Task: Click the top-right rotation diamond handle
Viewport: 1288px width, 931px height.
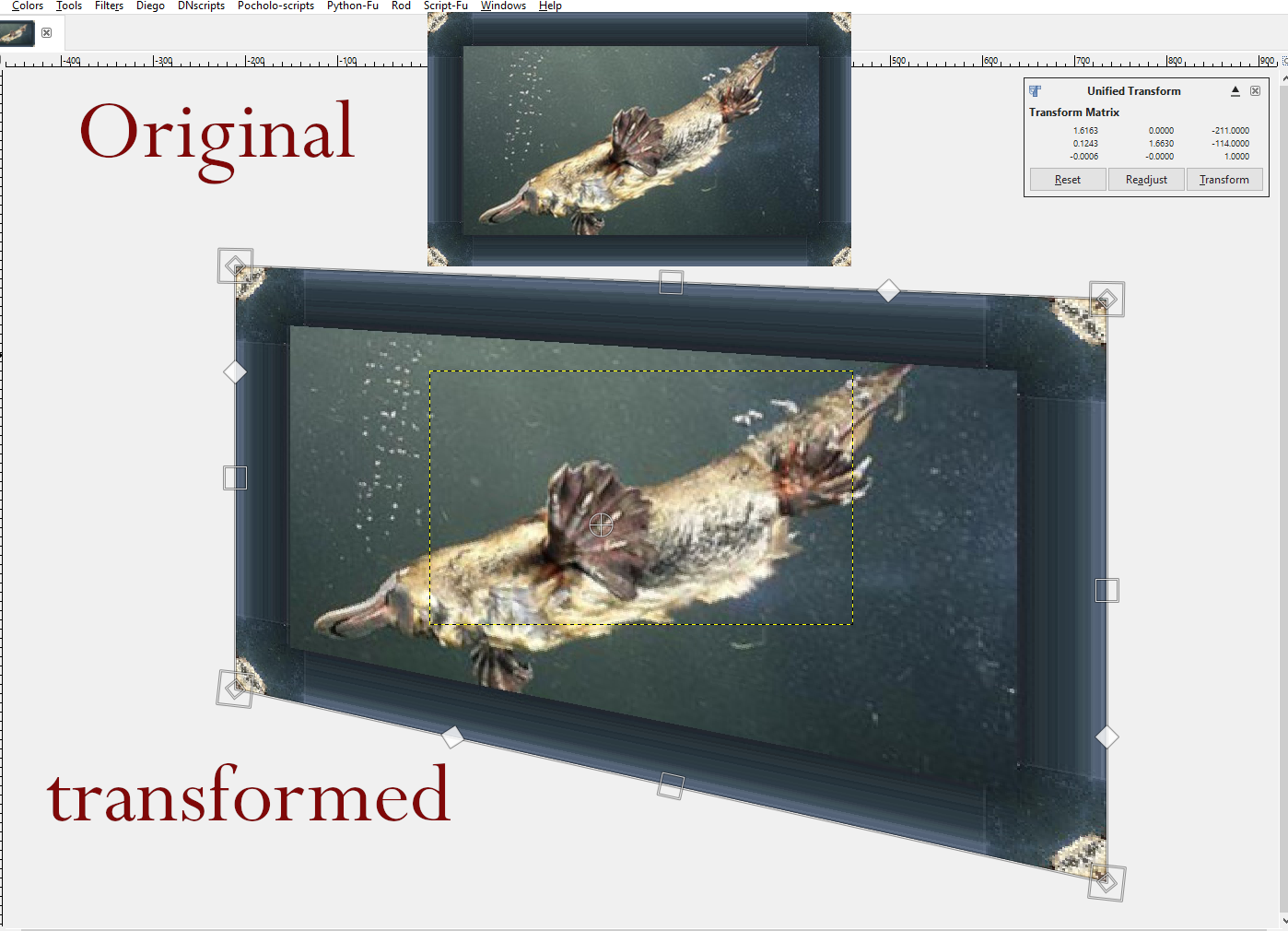Action: (x=1108, y=298)
